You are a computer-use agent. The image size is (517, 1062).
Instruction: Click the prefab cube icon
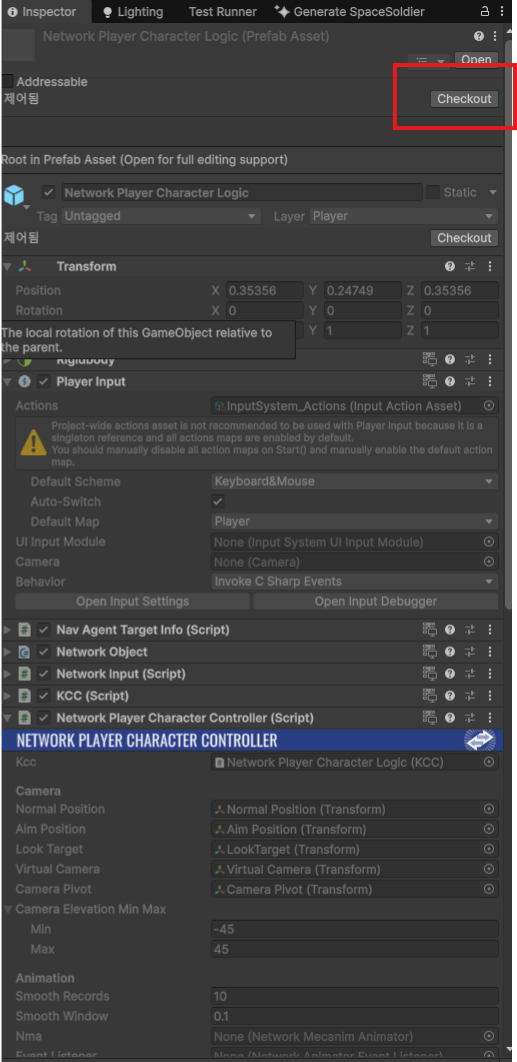tap(14, 195)
